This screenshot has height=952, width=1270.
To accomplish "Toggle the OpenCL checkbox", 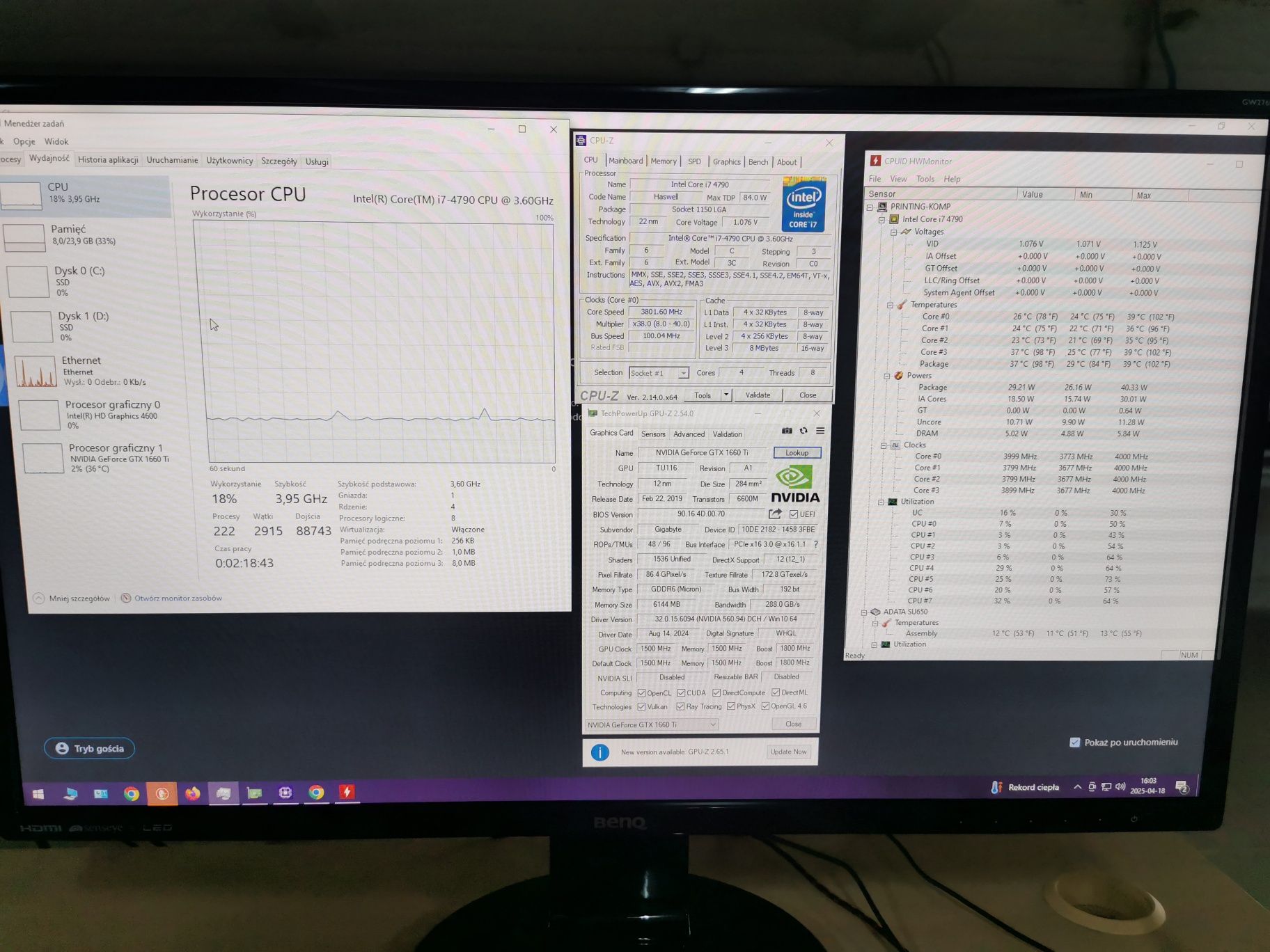I will tap(641, 693).
